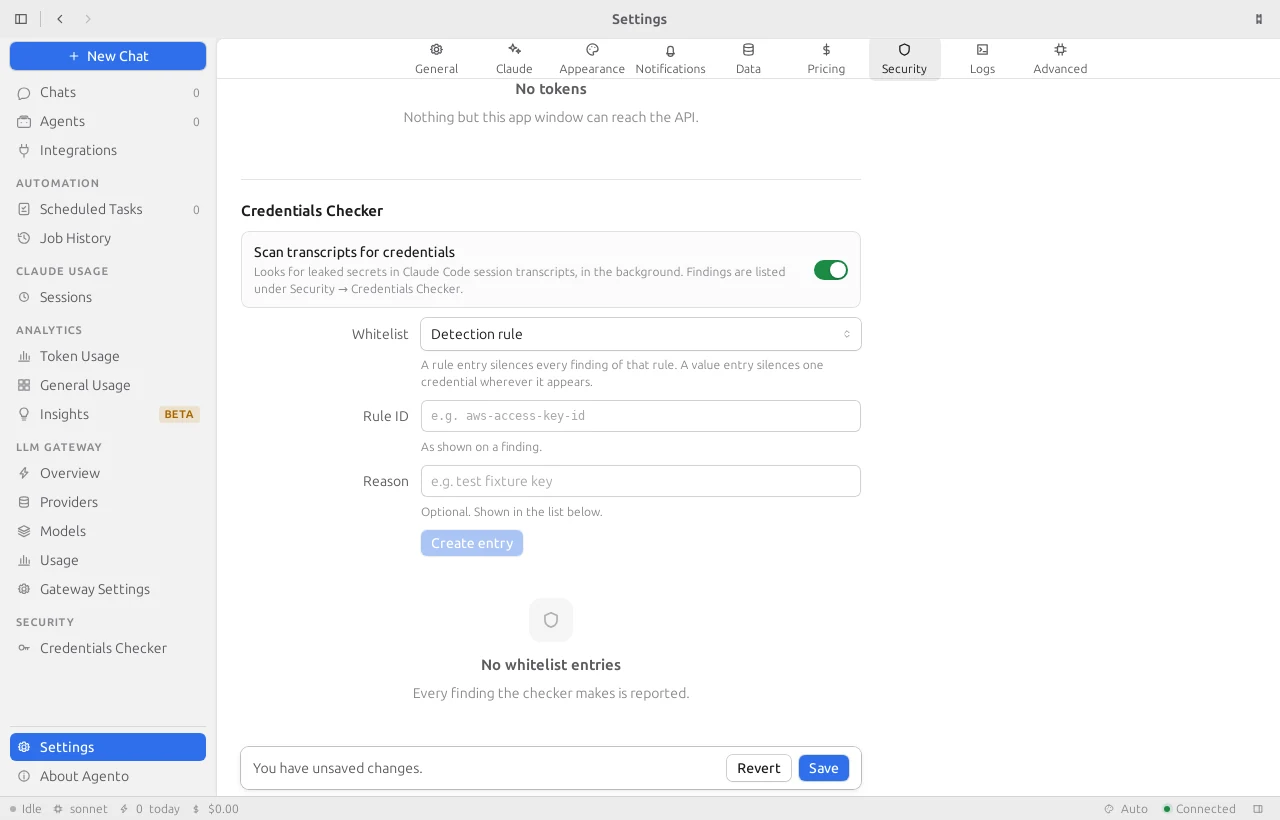
Task: Click the Create entry button
Action: 472,543
